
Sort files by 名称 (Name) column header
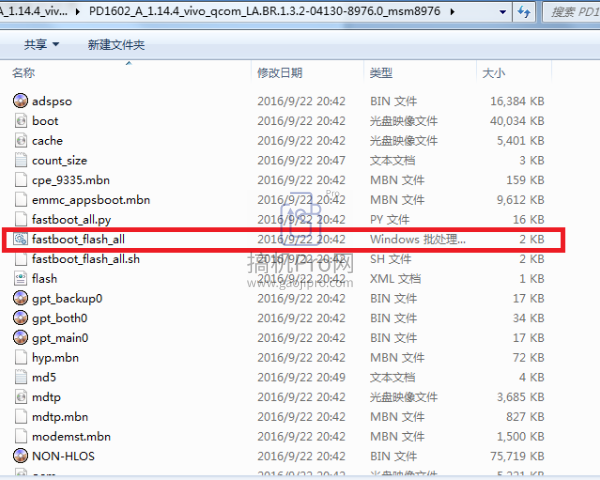point(24,73)
